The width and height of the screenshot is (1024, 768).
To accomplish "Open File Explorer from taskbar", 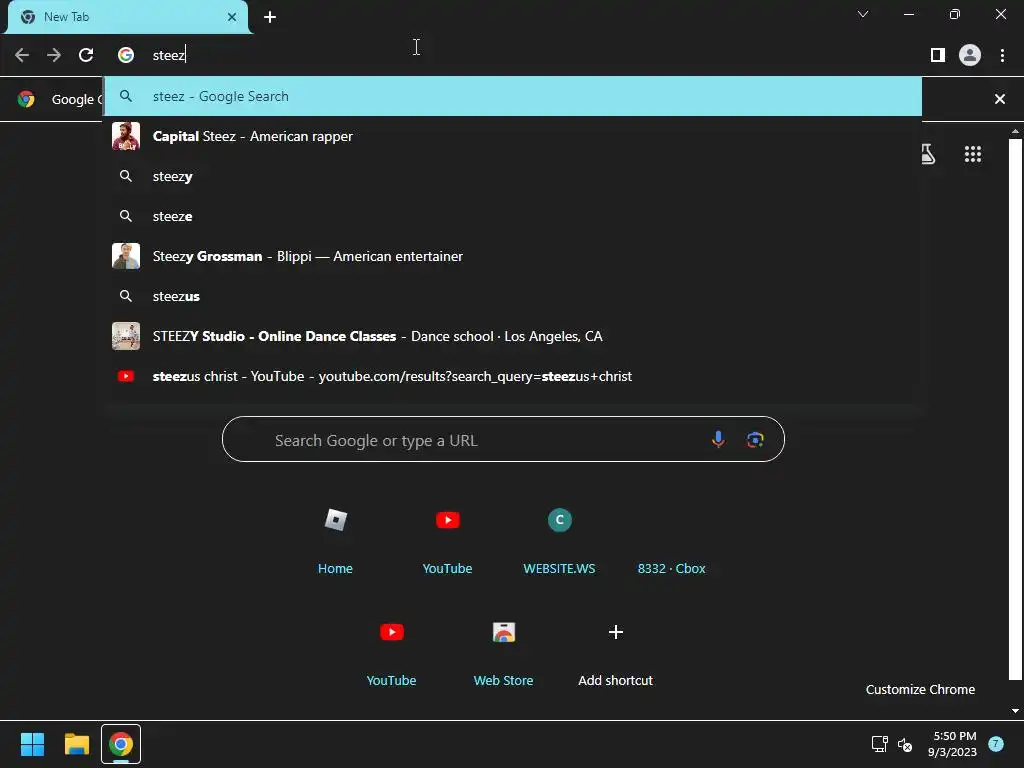I will point(76,744).
